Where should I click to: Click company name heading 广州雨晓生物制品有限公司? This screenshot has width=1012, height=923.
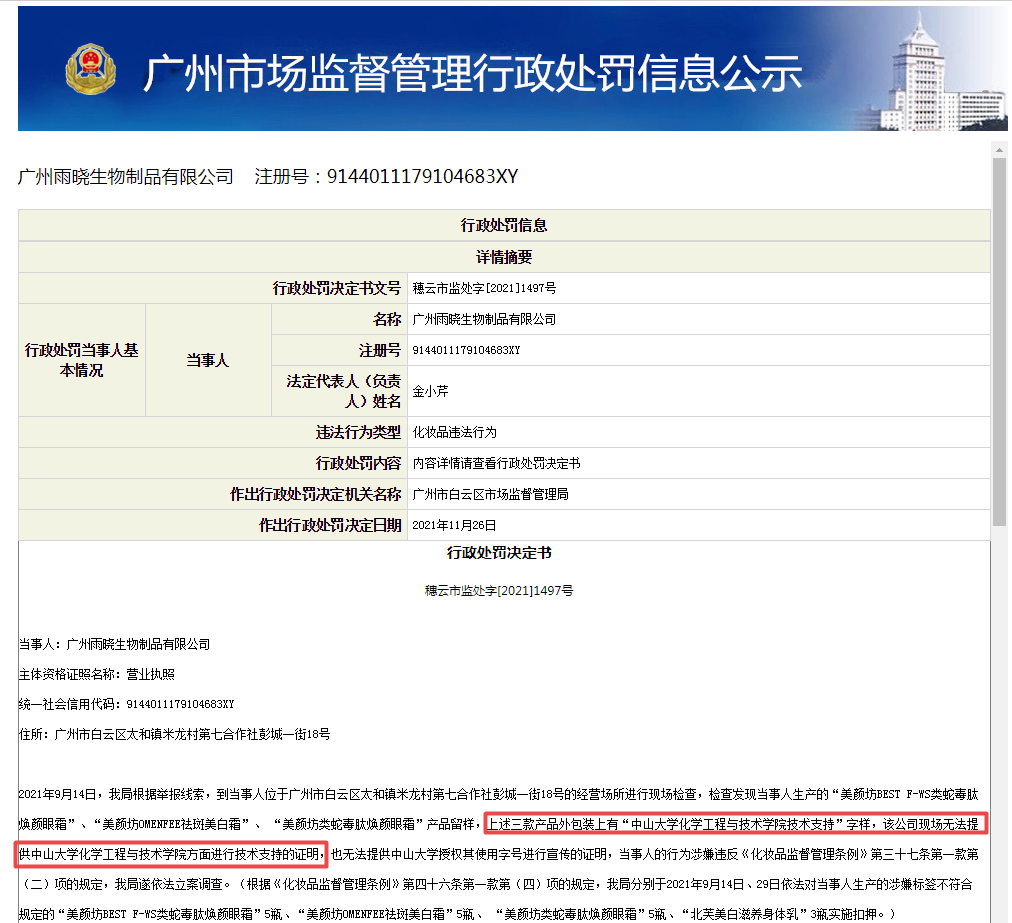pos(126,177)
